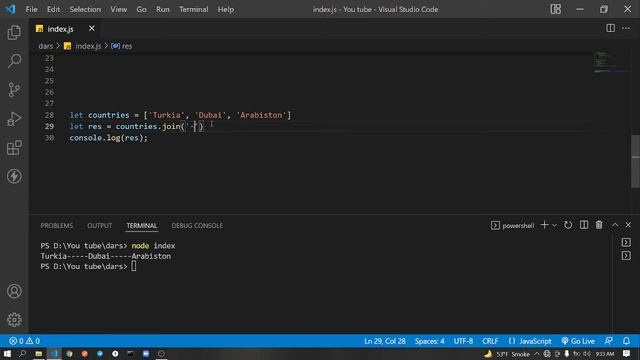Open the Edit menu
This screenshot has width=640, height=360.
pyautogui.click(x=53, y=9)
